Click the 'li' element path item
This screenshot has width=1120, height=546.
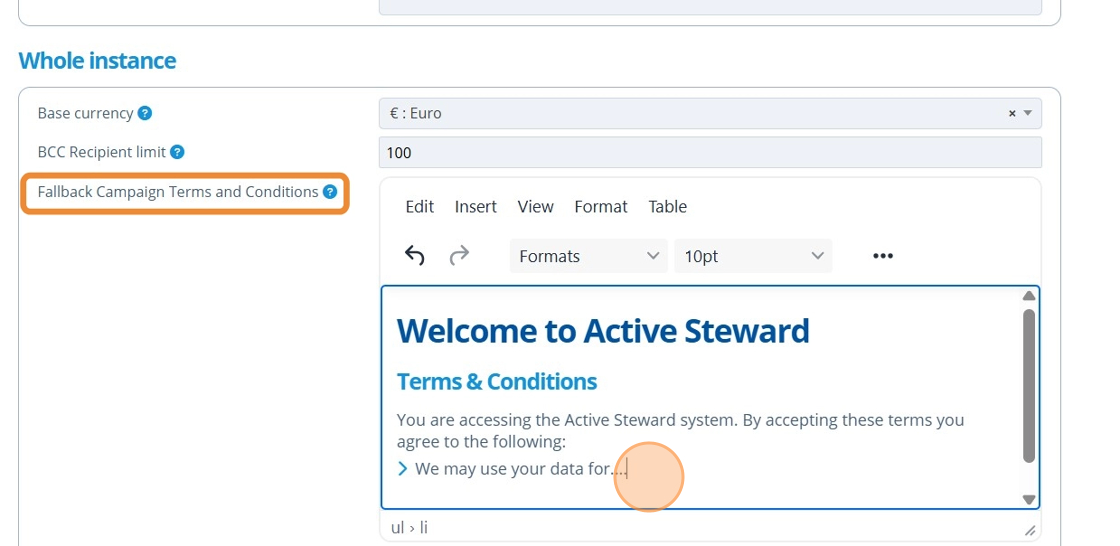click(x=424, y=528)
